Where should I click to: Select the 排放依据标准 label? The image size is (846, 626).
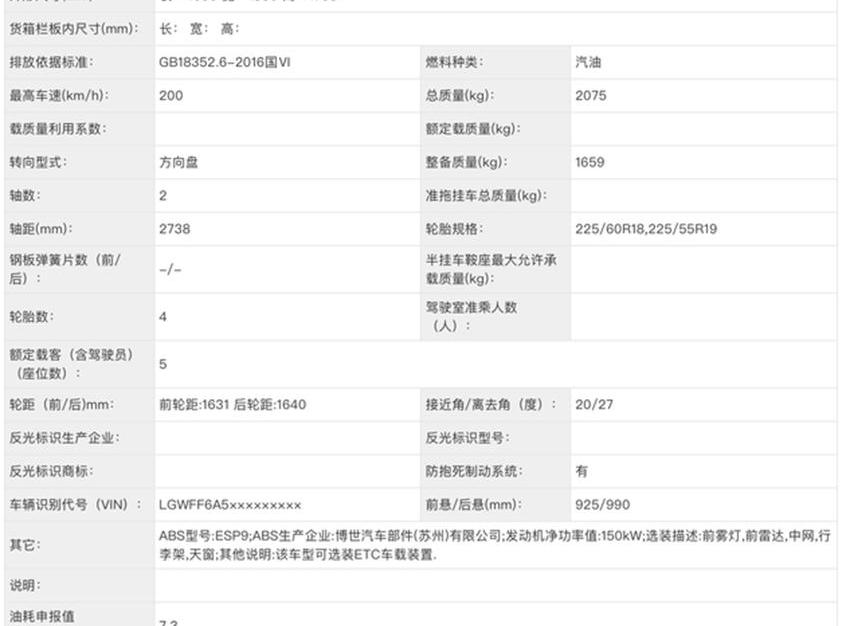coord(51,62)
